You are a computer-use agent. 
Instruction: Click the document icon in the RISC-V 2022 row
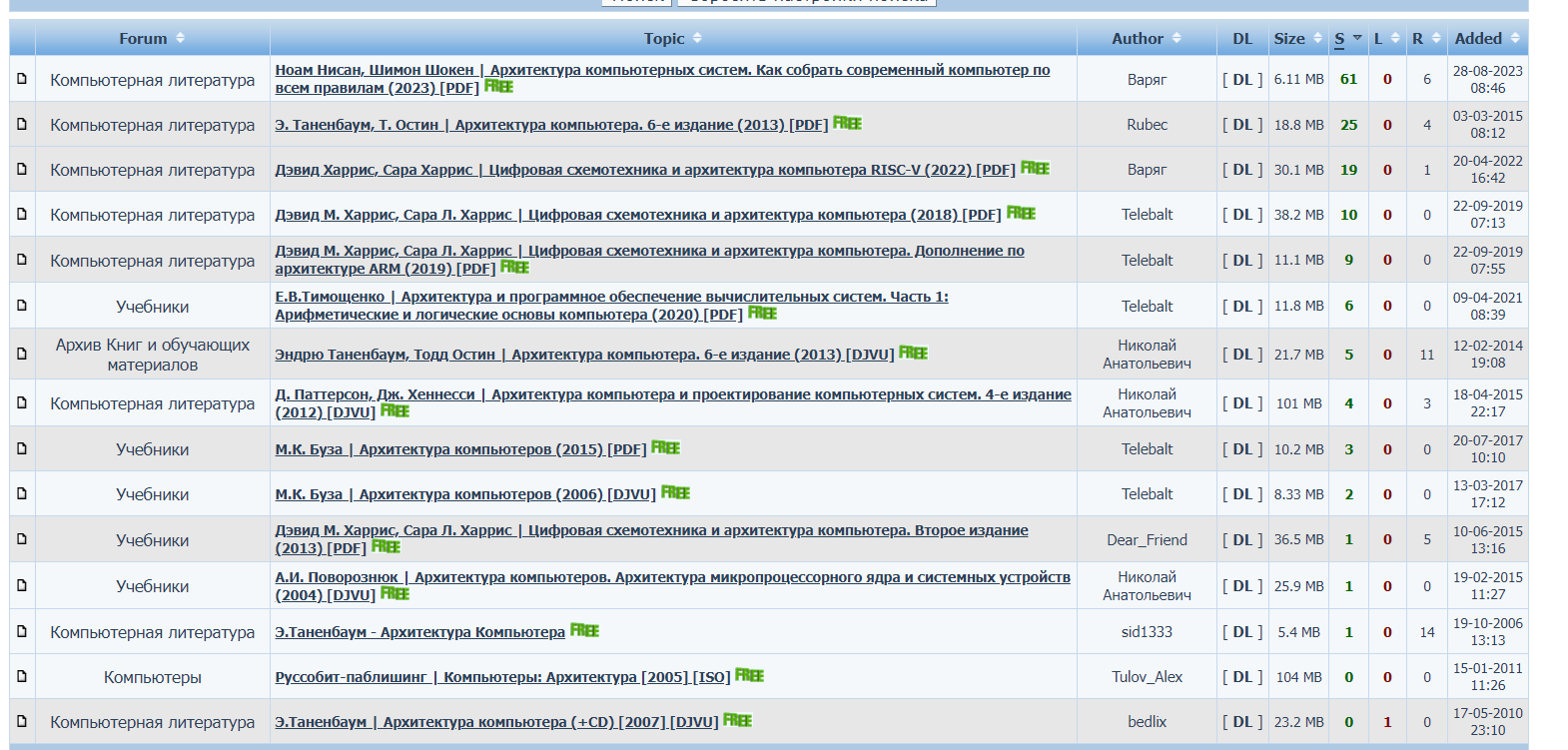tap(22, 169)
